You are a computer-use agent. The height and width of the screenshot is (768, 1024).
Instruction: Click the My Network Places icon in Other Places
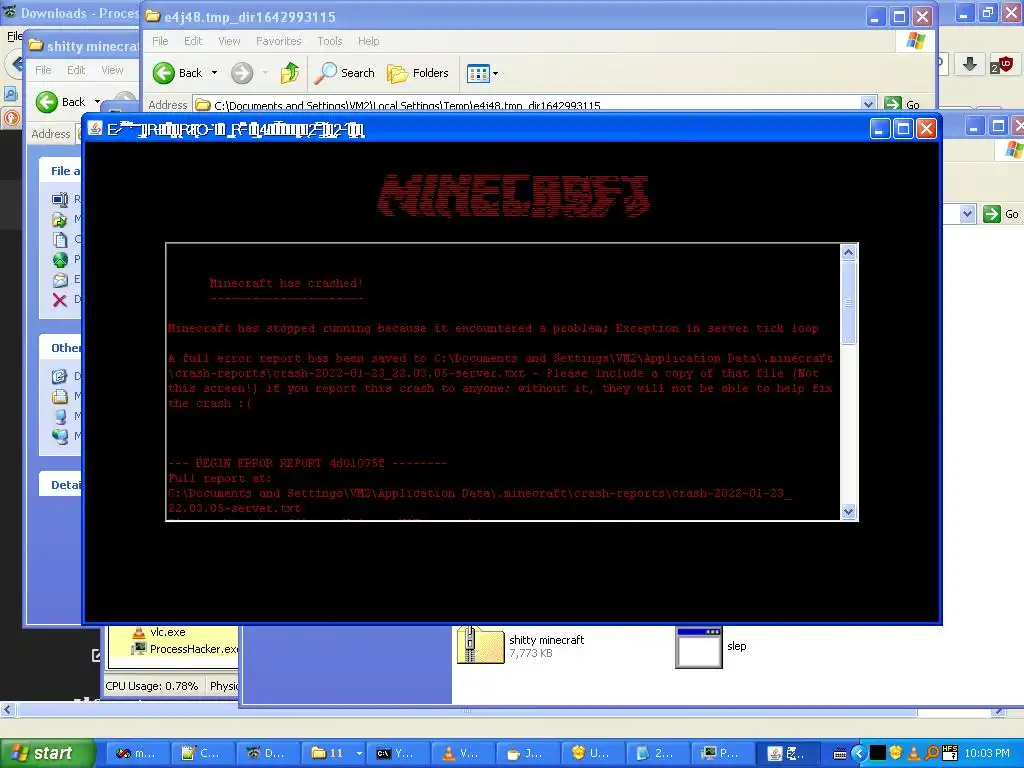pyautogui.click(x=59, y=436)
